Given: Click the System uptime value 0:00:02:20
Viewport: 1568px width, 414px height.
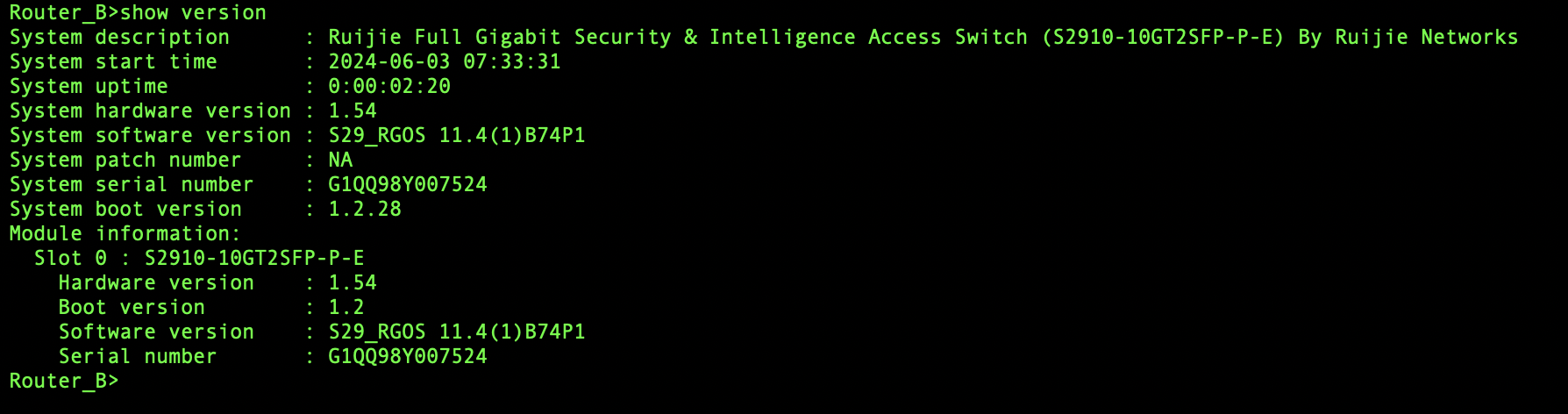Looking at the screenshot, I should pyautogui.click(x=389, y=86).
